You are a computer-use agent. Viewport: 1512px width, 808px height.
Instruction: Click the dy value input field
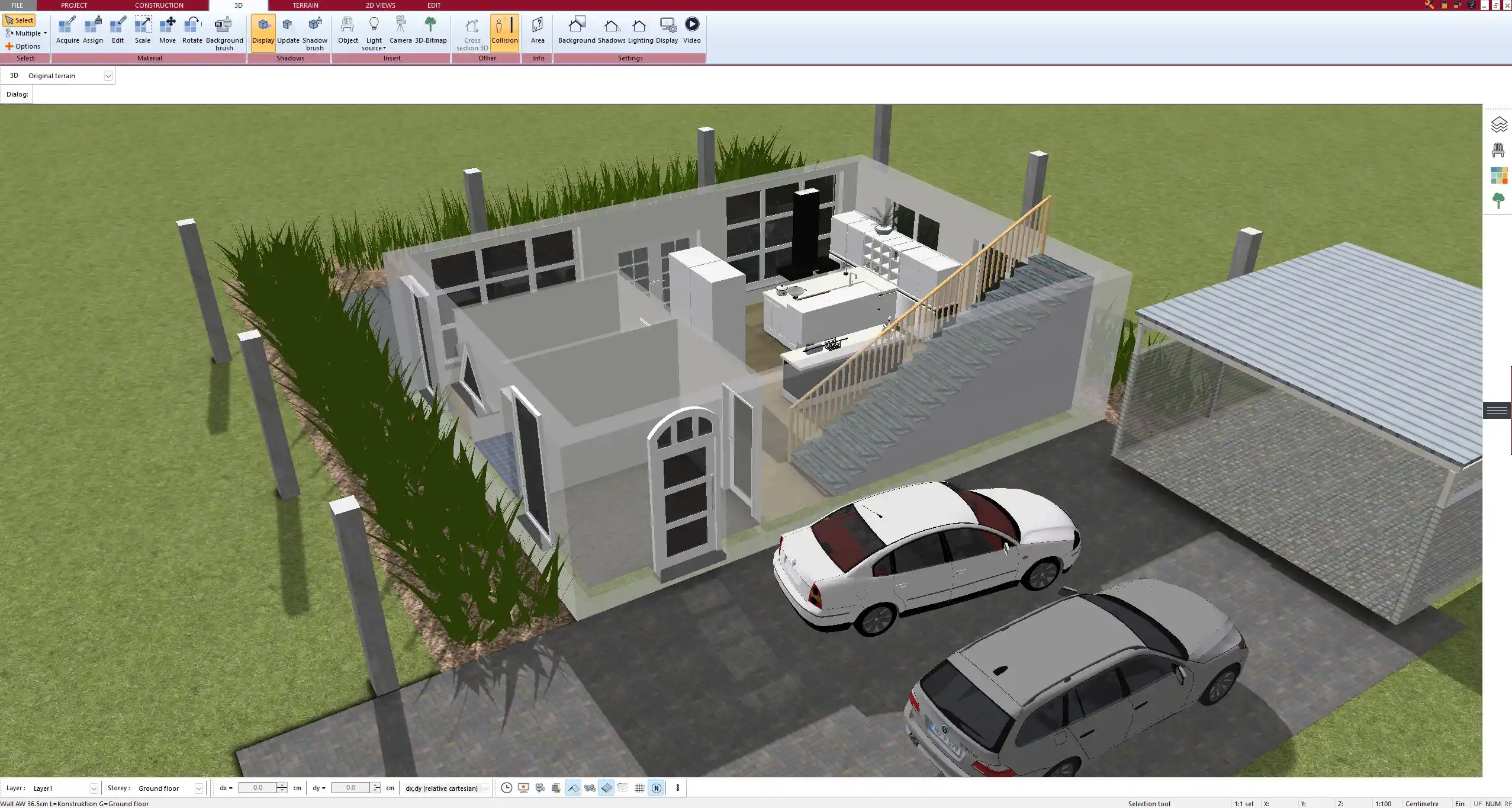click(x=350, y=788)
